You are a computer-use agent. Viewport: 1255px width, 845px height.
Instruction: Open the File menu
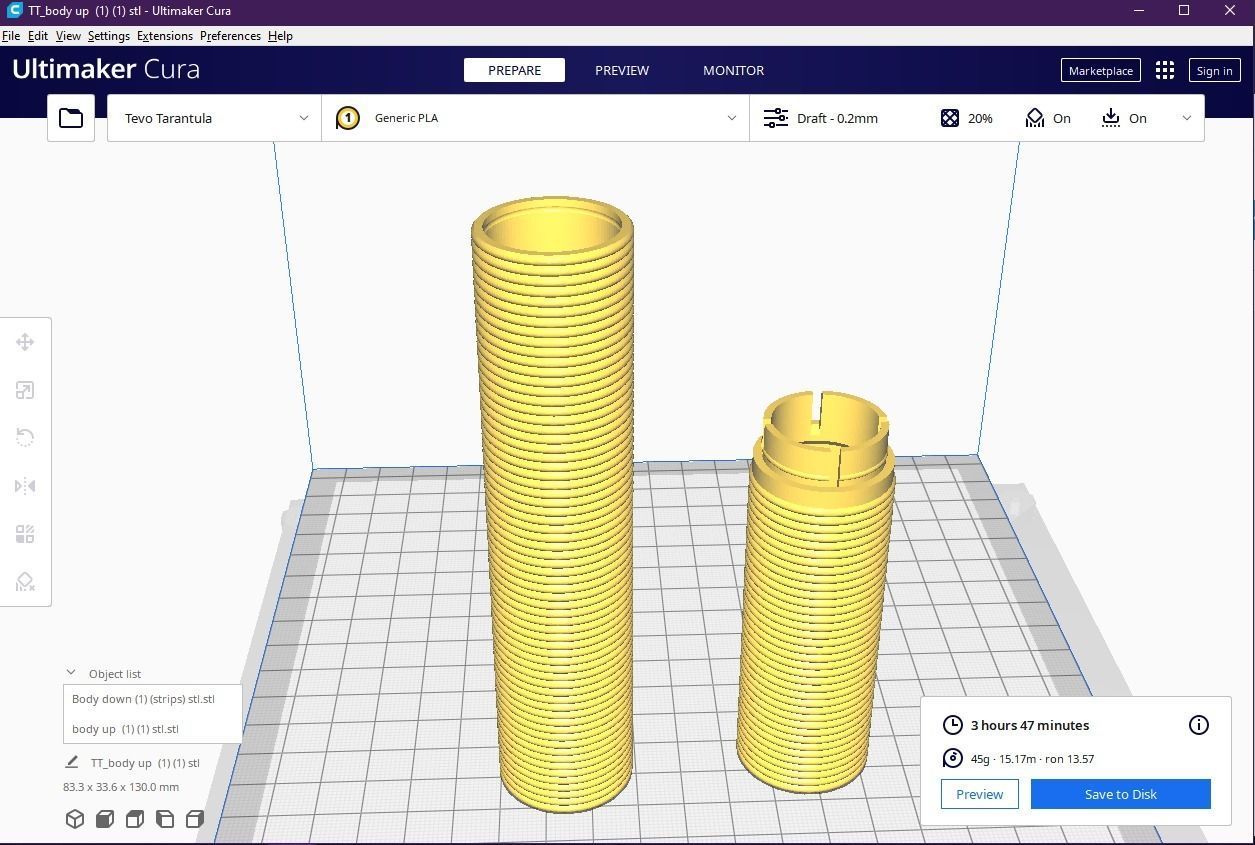click(x=11, y=36)
